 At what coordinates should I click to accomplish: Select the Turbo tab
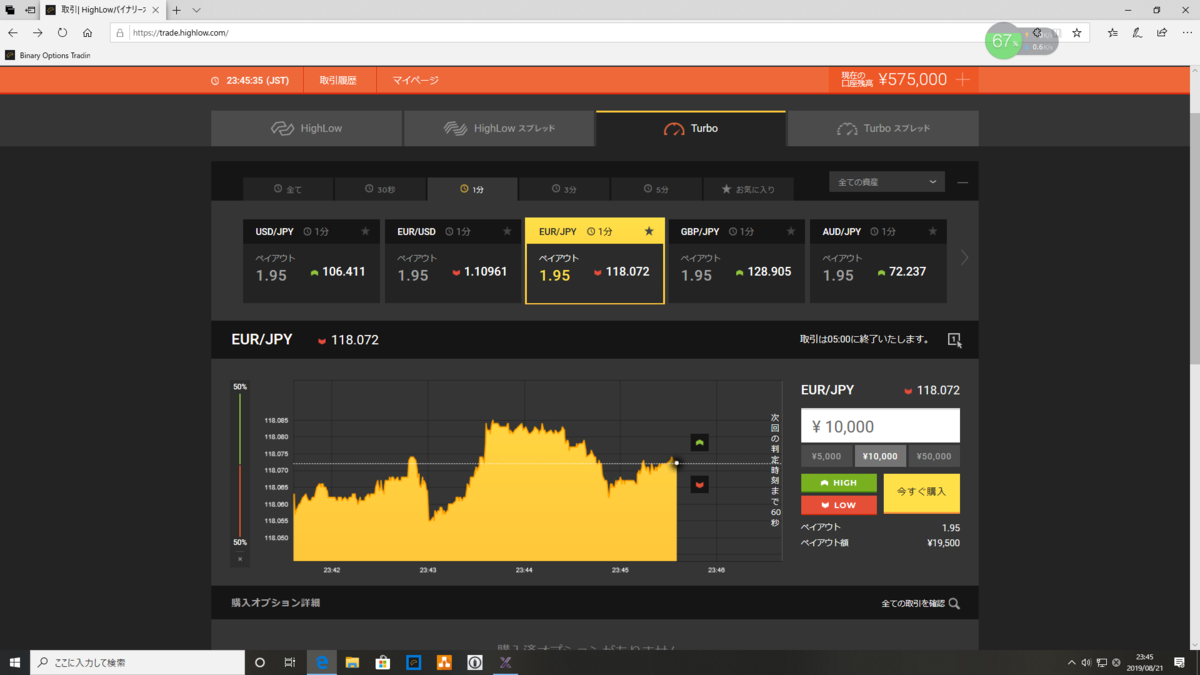pos(691,129)
